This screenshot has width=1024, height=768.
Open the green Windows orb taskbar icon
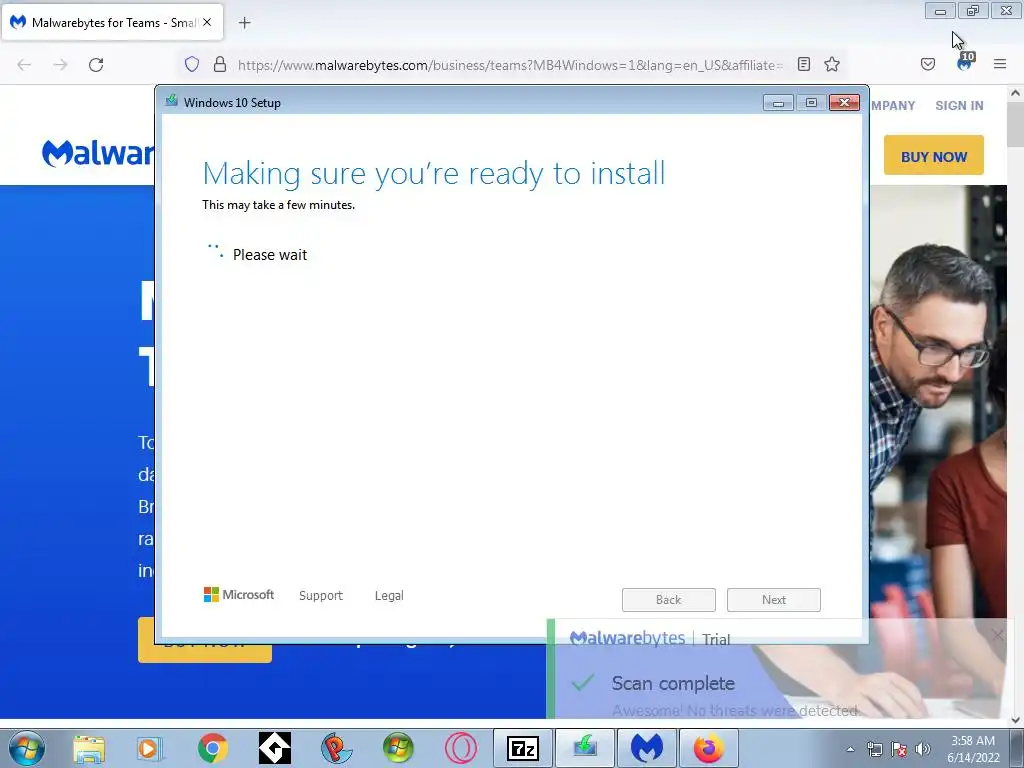point(398,748)
